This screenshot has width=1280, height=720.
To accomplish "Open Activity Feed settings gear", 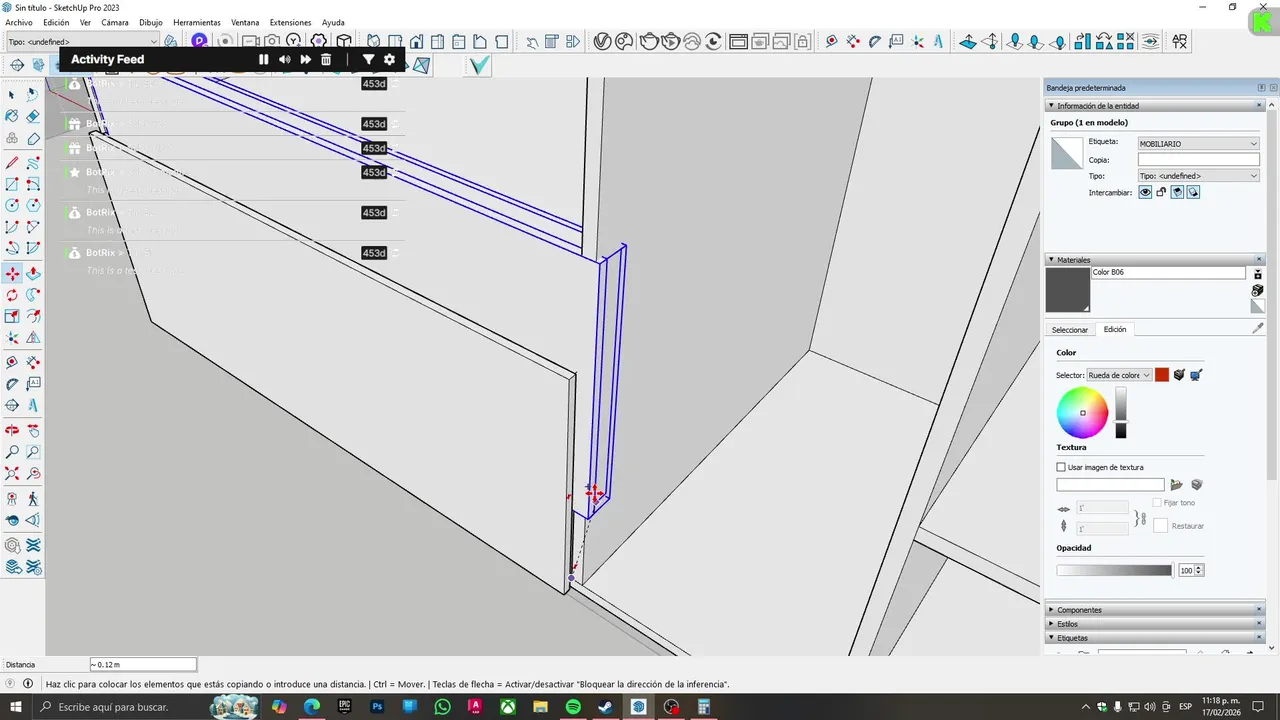I will (x=389, y=60).
